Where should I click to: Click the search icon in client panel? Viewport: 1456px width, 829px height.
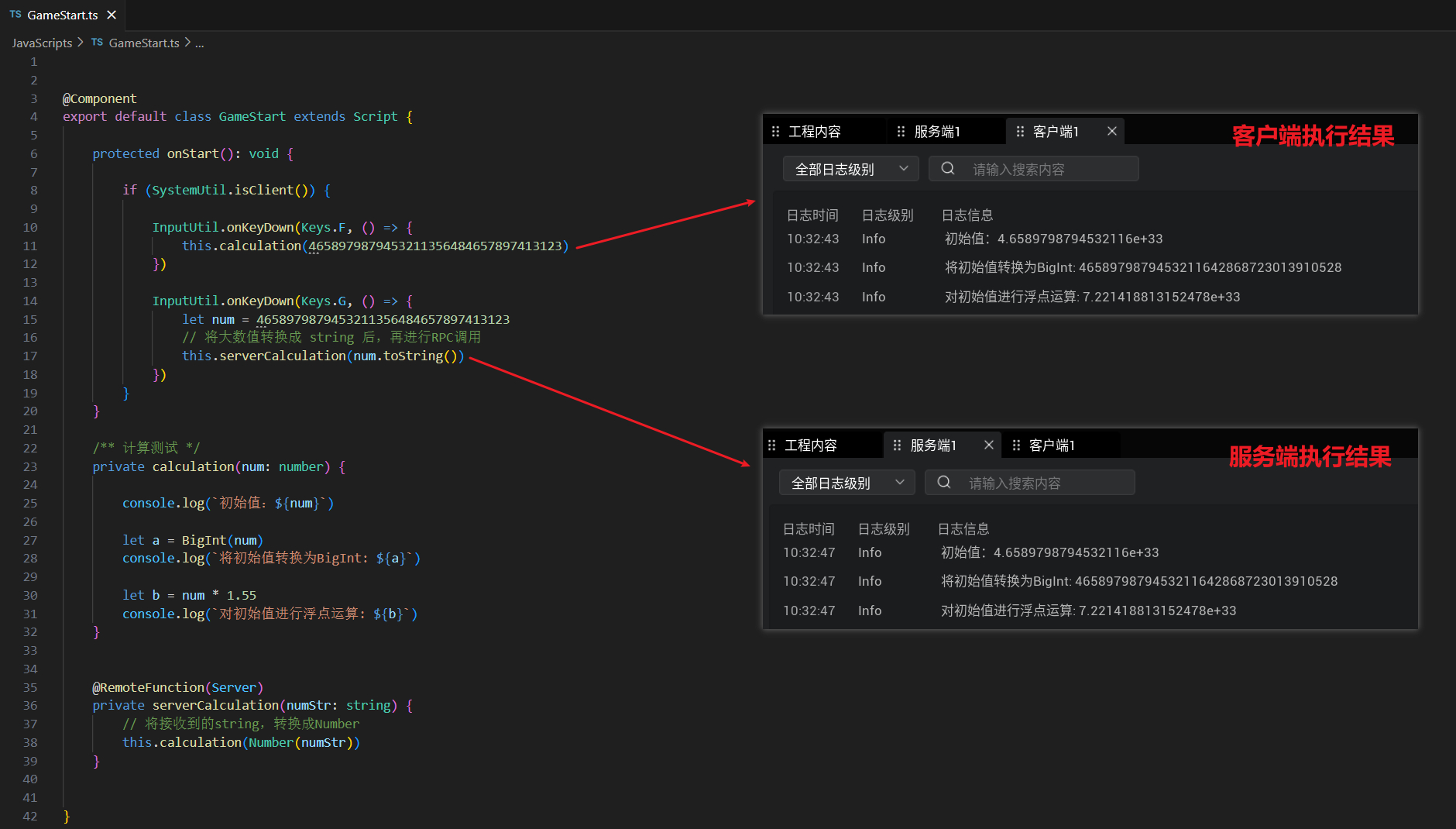(948, 168)
